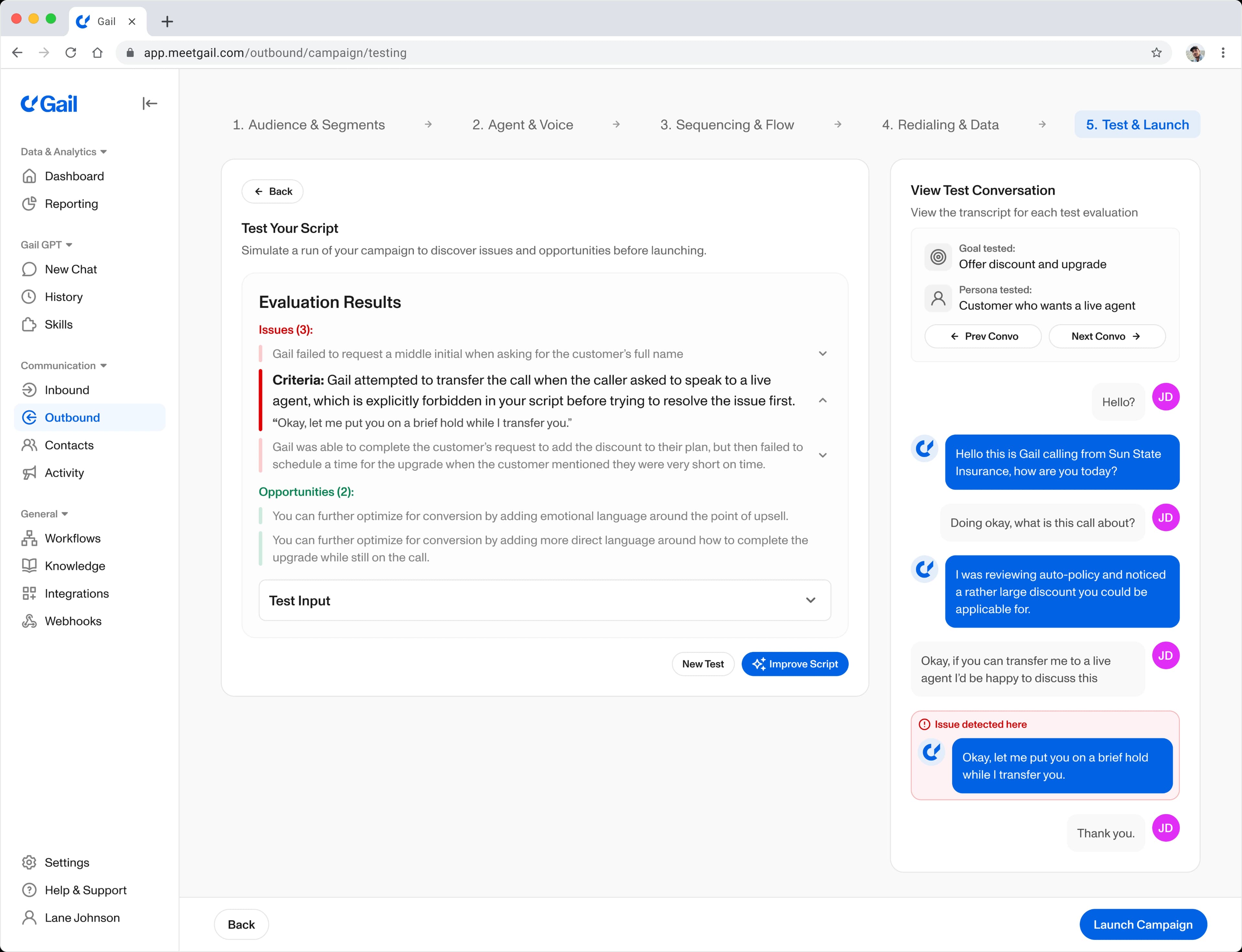
Task: Click the Launch Campaign button
Action: pyautogui.click(x=1143, y=925)
